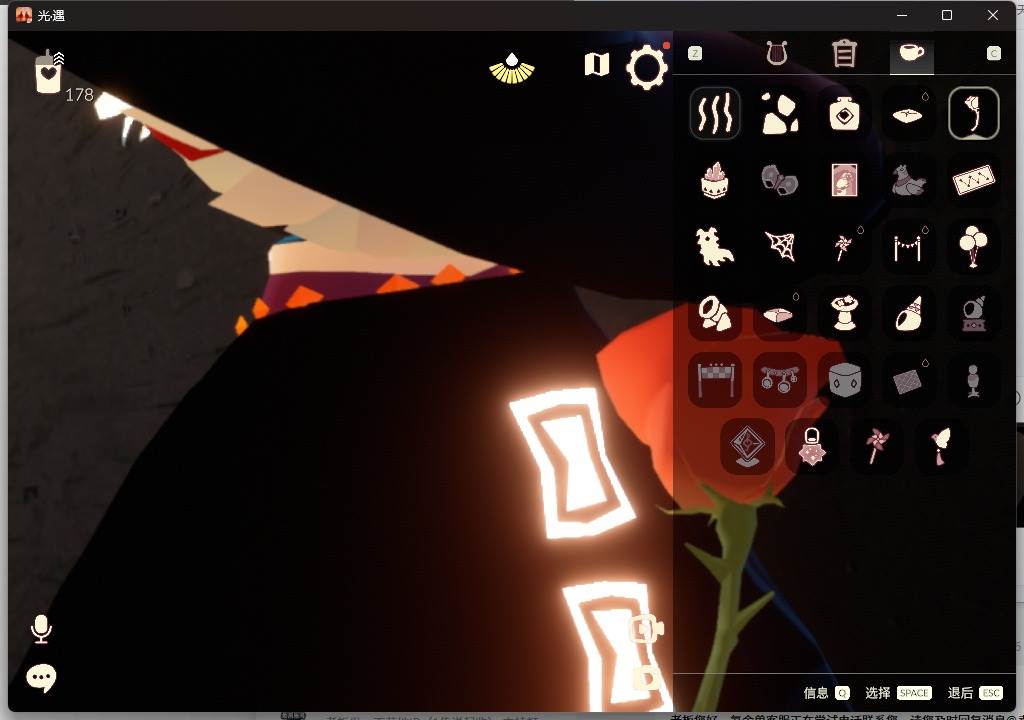
Task: Select the stones pile prop
Action: pos(779,113)
